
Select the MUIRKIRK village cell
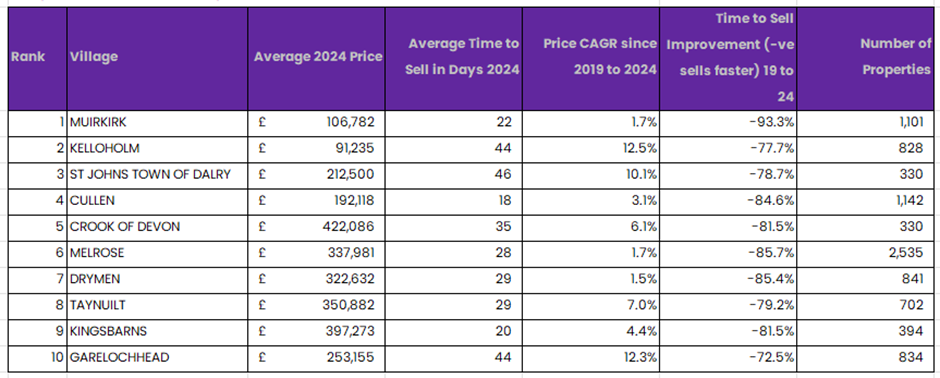click(x=157, y=123)
